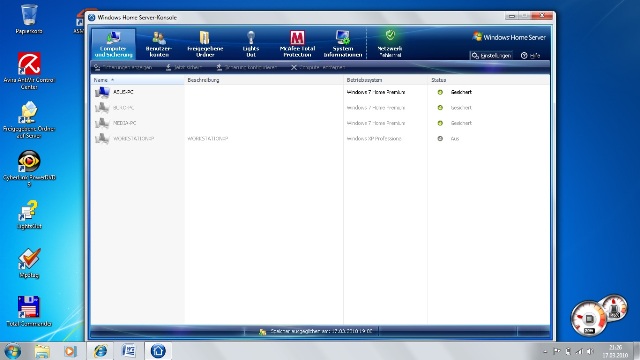Click the Windows XP Professional cell
640x360 pixels.
tap(374, 139)
